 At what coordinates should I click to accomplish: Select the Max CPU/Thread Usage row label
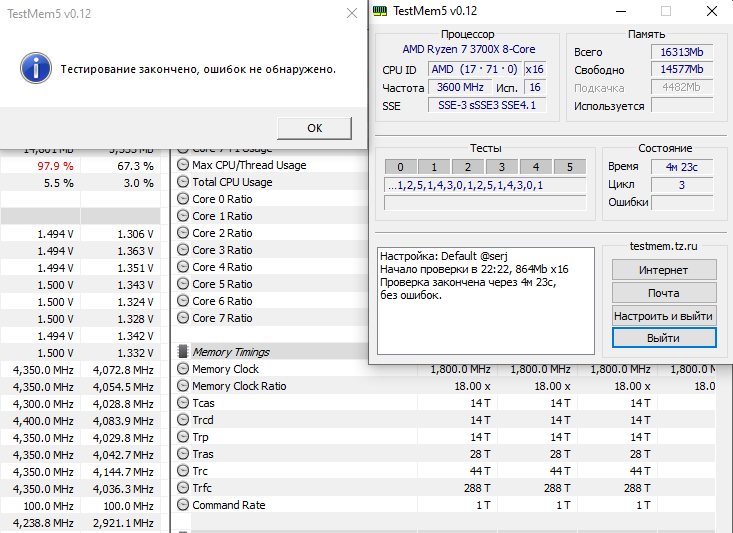(x=249, y=165)
